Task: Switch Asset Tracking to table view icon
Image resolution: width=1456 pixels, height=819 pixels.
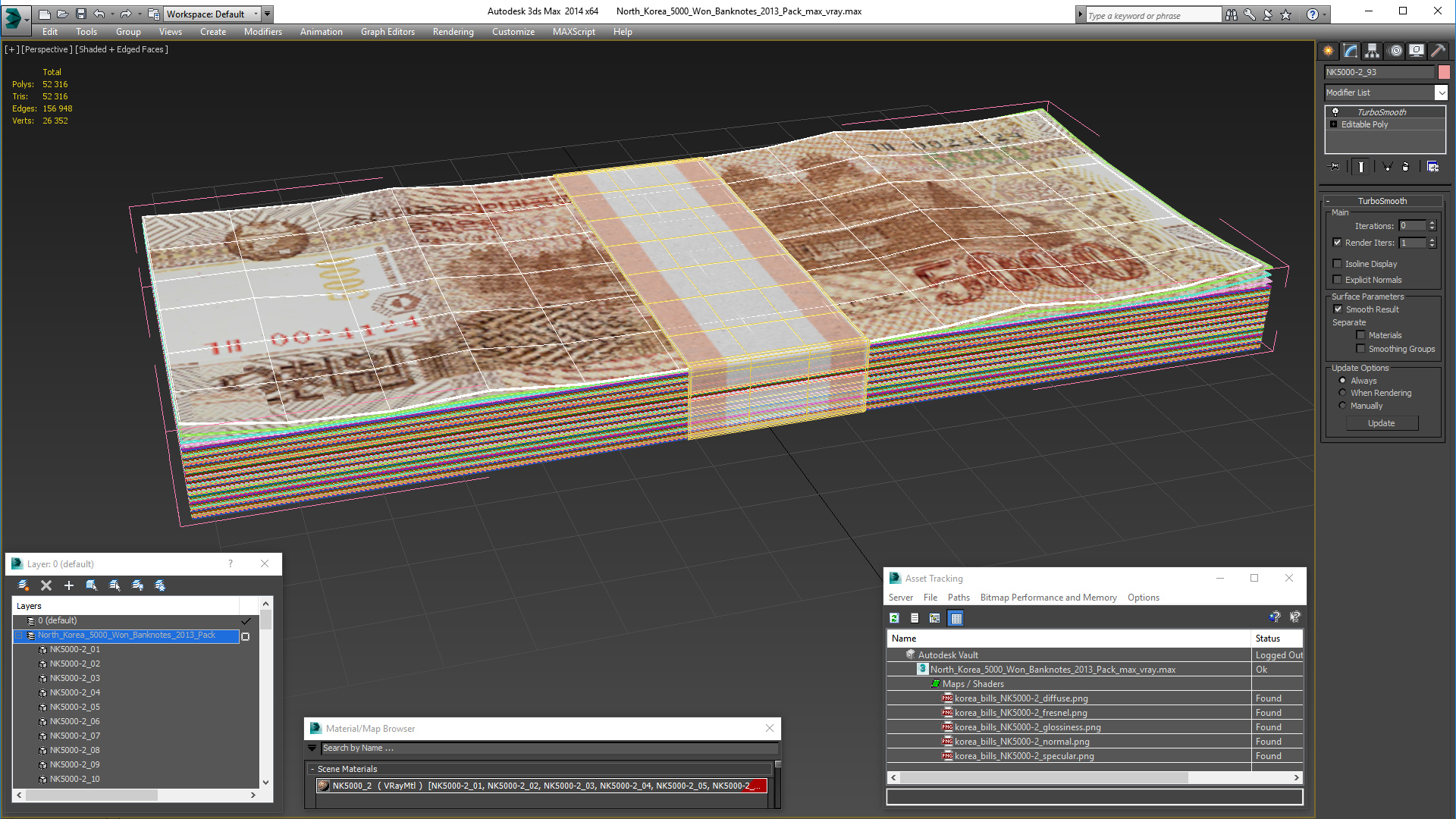Action: tap(956, 618)
